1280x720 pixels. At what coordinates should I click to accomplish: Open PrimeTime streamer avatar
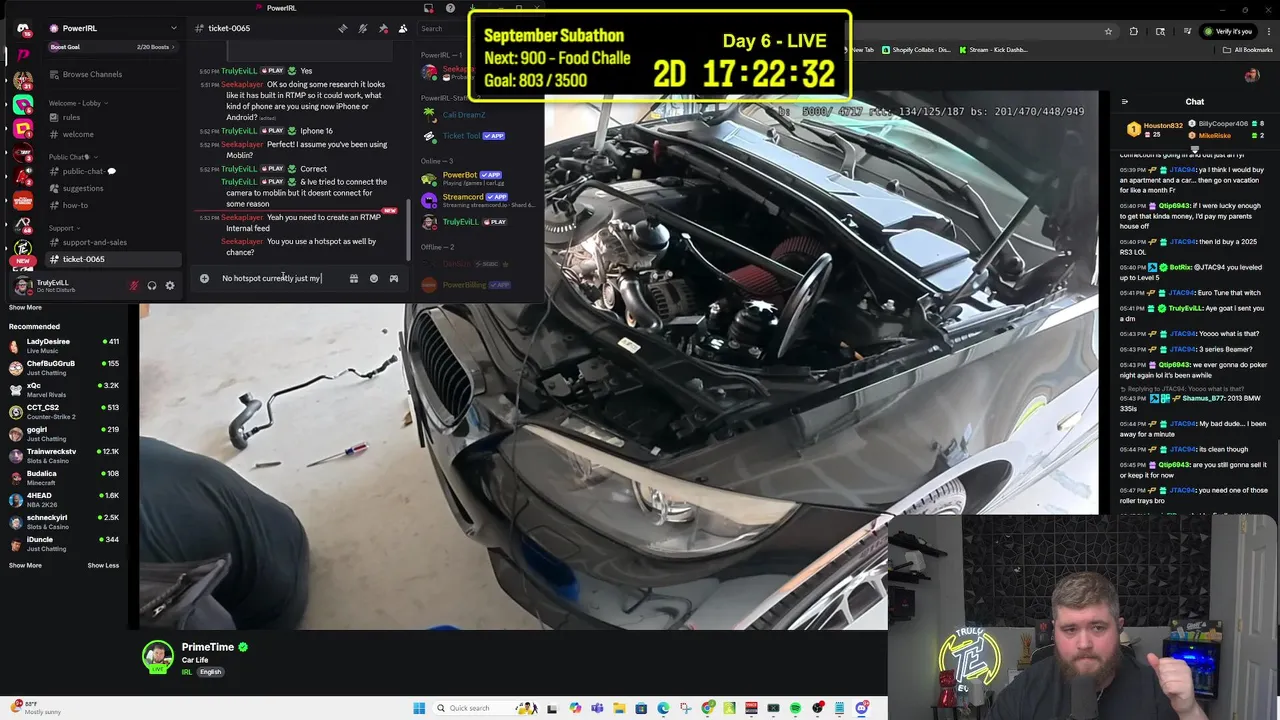(x=157, y=656)
